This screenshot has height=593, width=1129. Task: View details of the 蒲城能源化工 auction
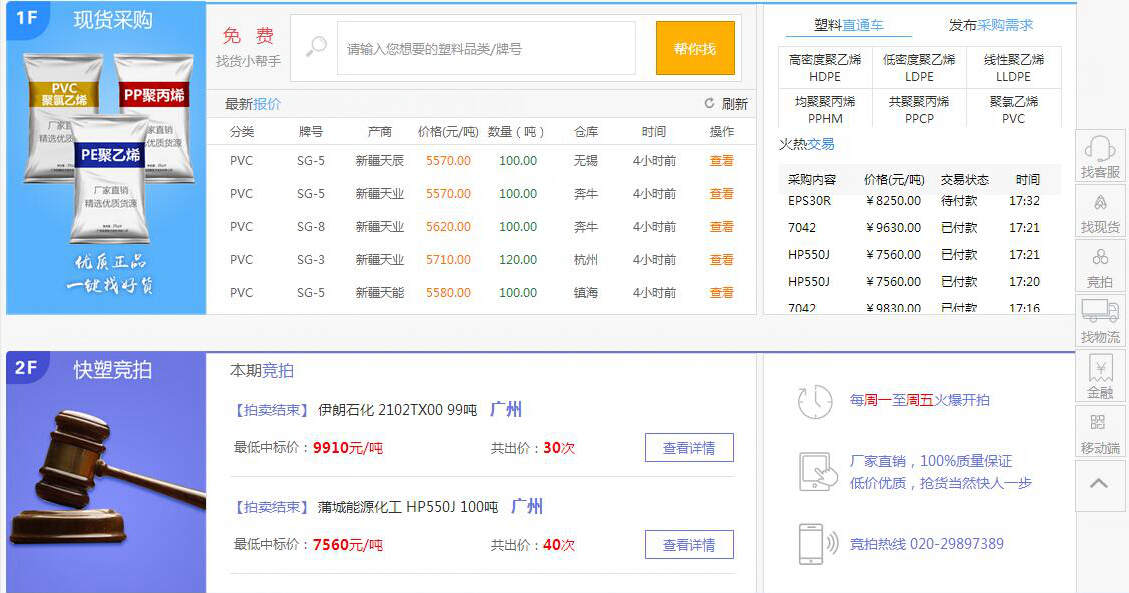(689, 545)
